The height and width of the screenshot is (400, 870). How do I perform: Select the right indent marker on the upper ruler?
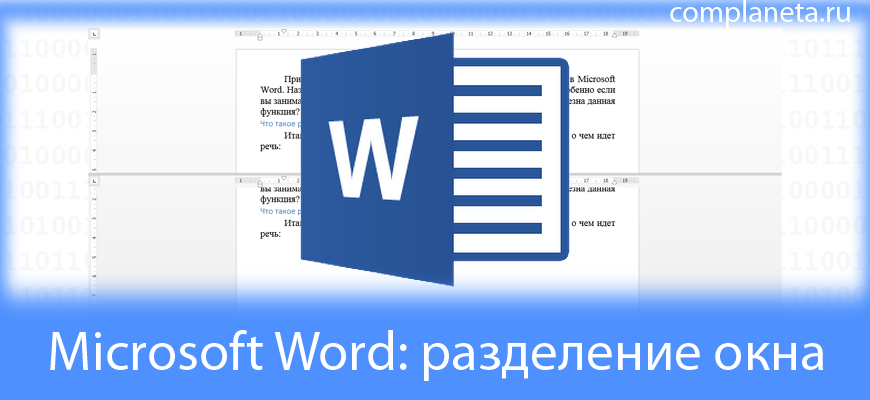click(x=614, y=36)
